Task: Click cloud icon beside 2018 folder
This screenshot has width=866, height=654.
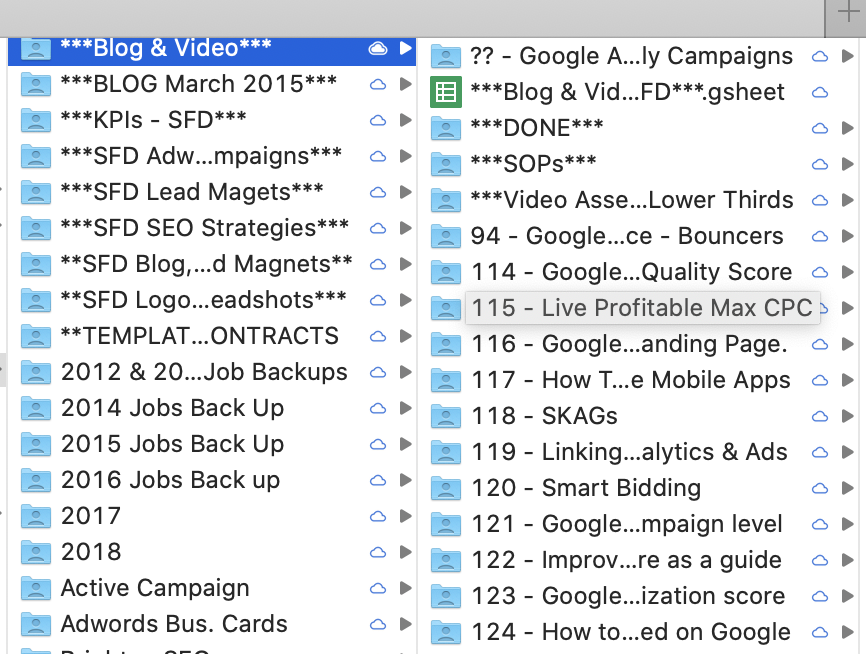Action: (x=378, y=552)
